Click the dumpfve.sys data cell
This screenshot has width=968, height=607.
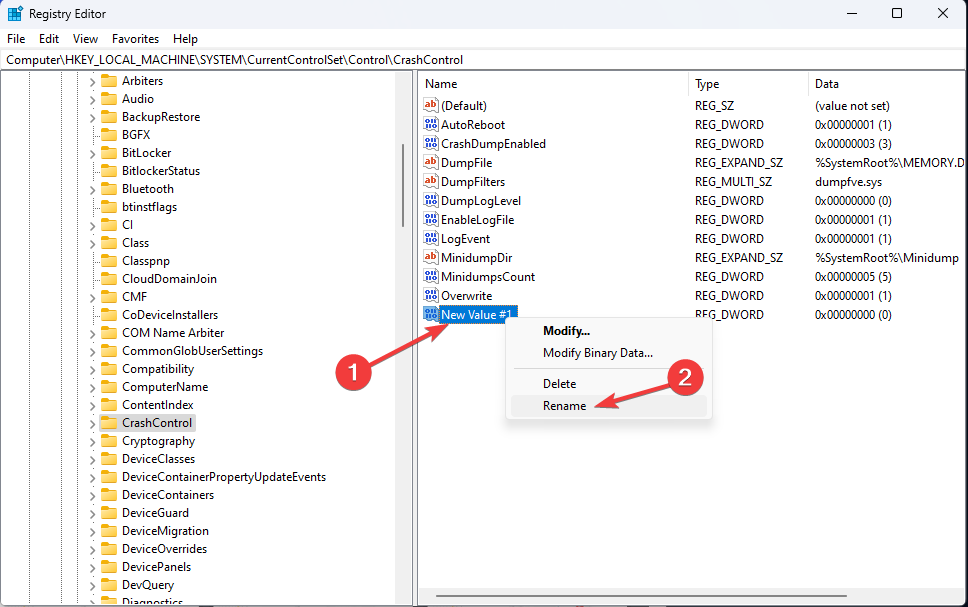click(x=848, y=182)
